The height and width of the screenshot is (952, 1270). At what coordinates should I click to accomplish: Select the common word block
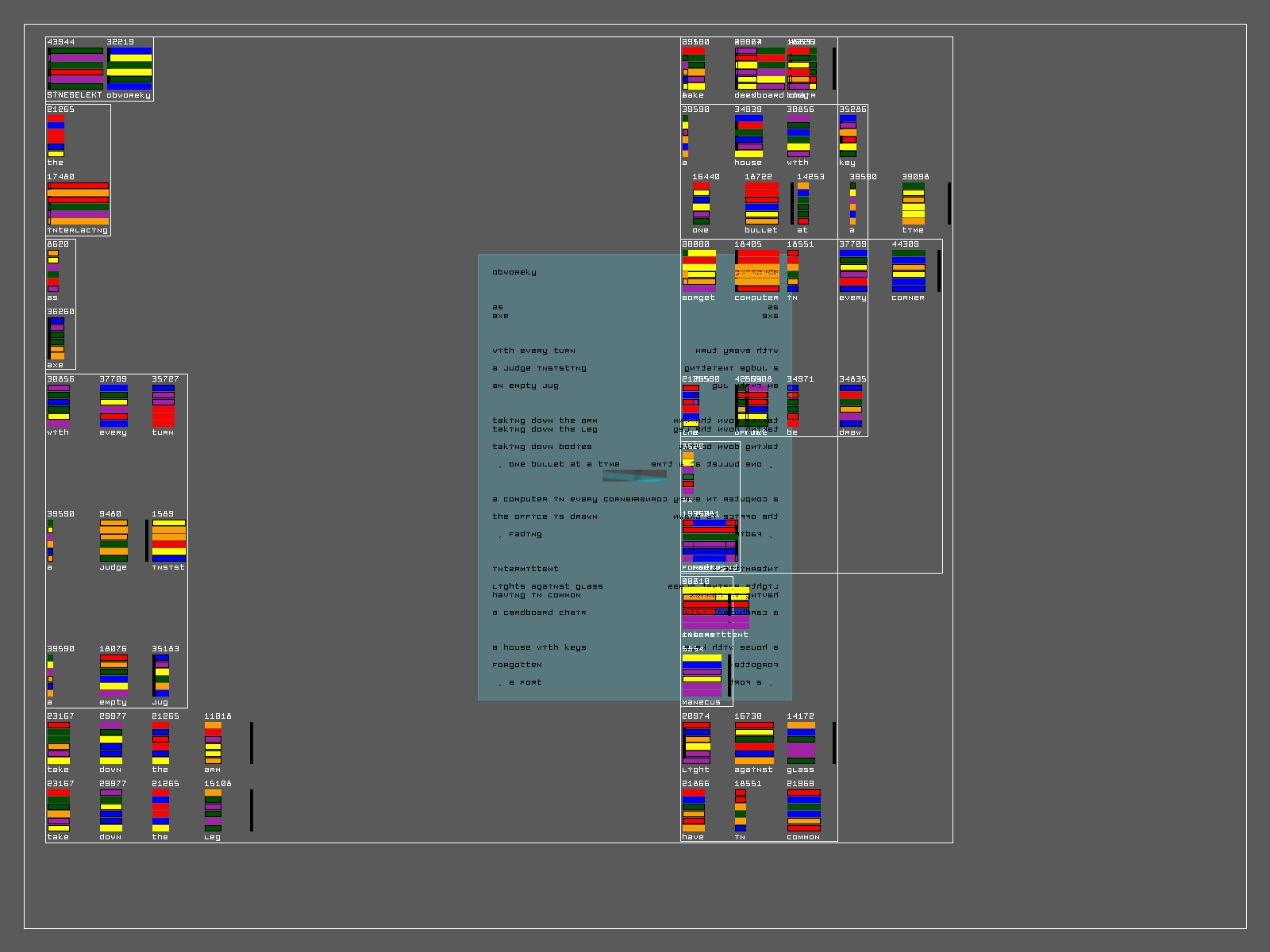click(803, 811)
